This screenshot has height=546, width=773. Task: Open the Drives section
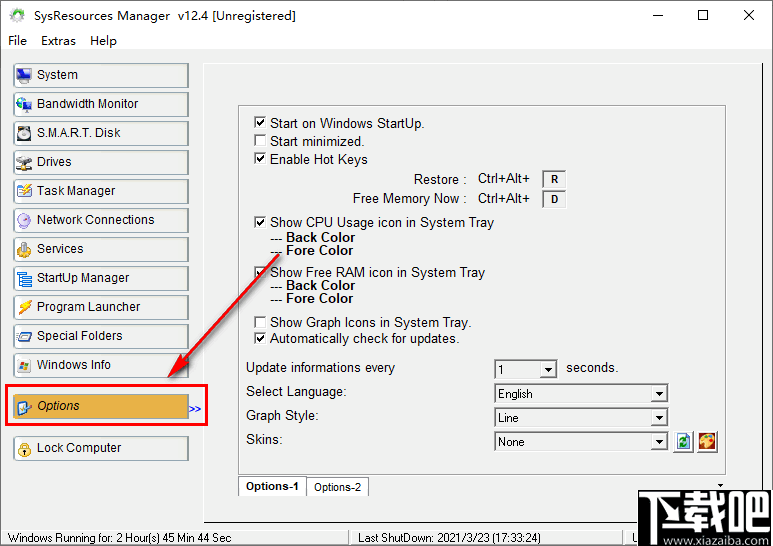(x=101, y=162)
